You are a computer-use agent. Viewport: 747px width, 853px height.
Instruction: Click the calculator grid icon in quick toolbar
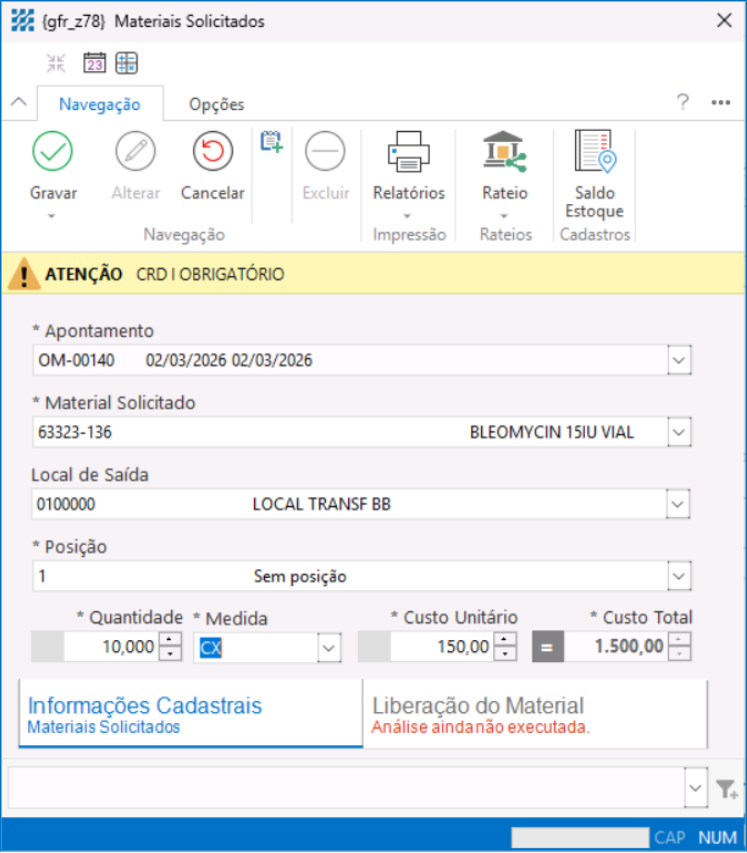(126, 64)
